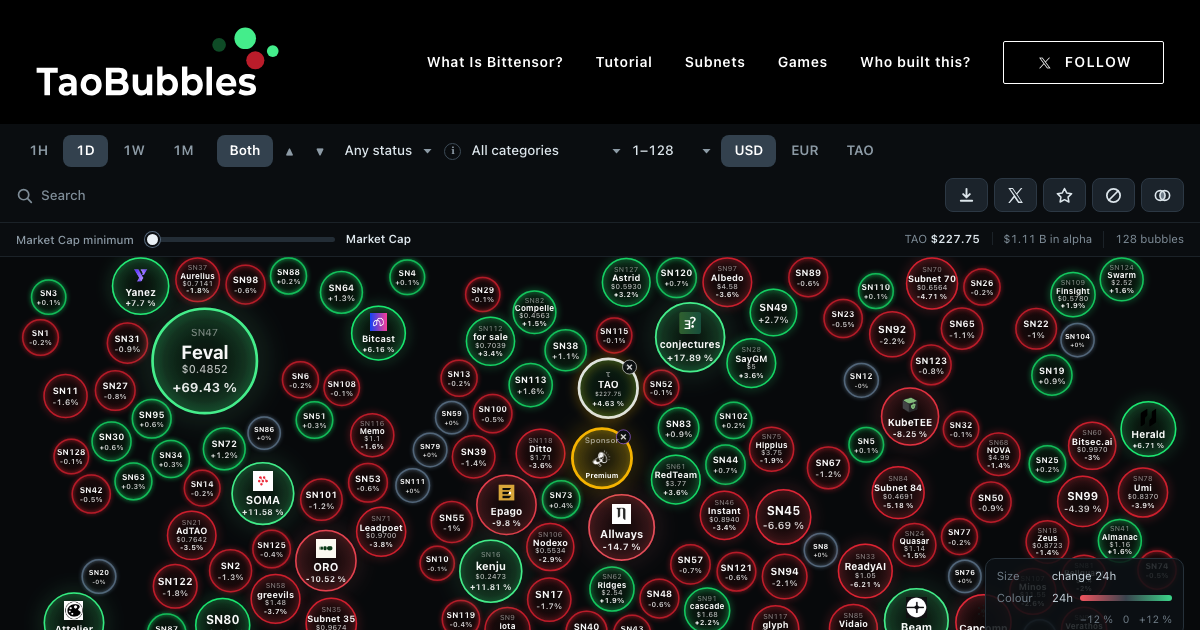Viewport: 1200px width, 630px height.
Task: Show only gainers with up arrow
Action: [290, 152]
